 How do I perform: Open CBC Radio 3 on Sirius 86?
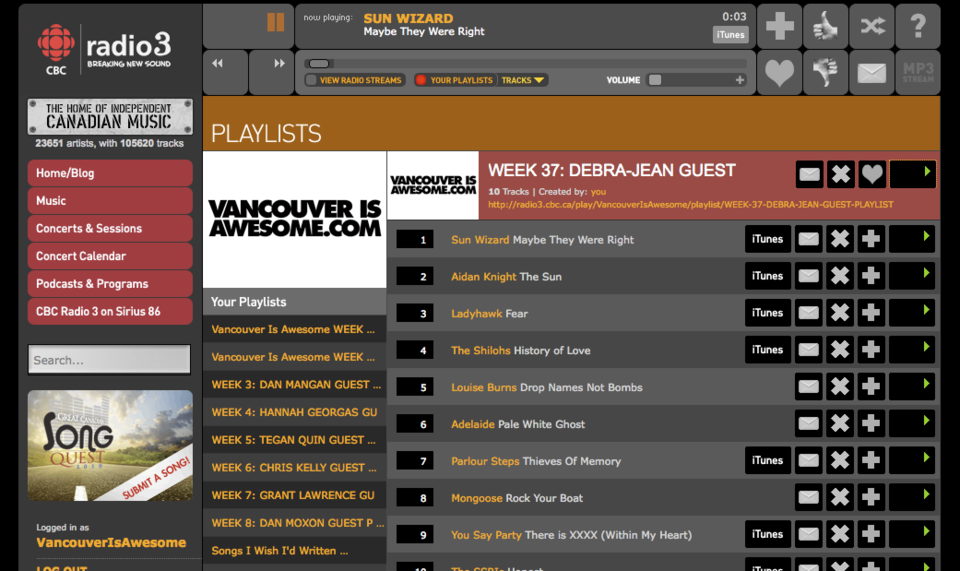tap(110, 312)
